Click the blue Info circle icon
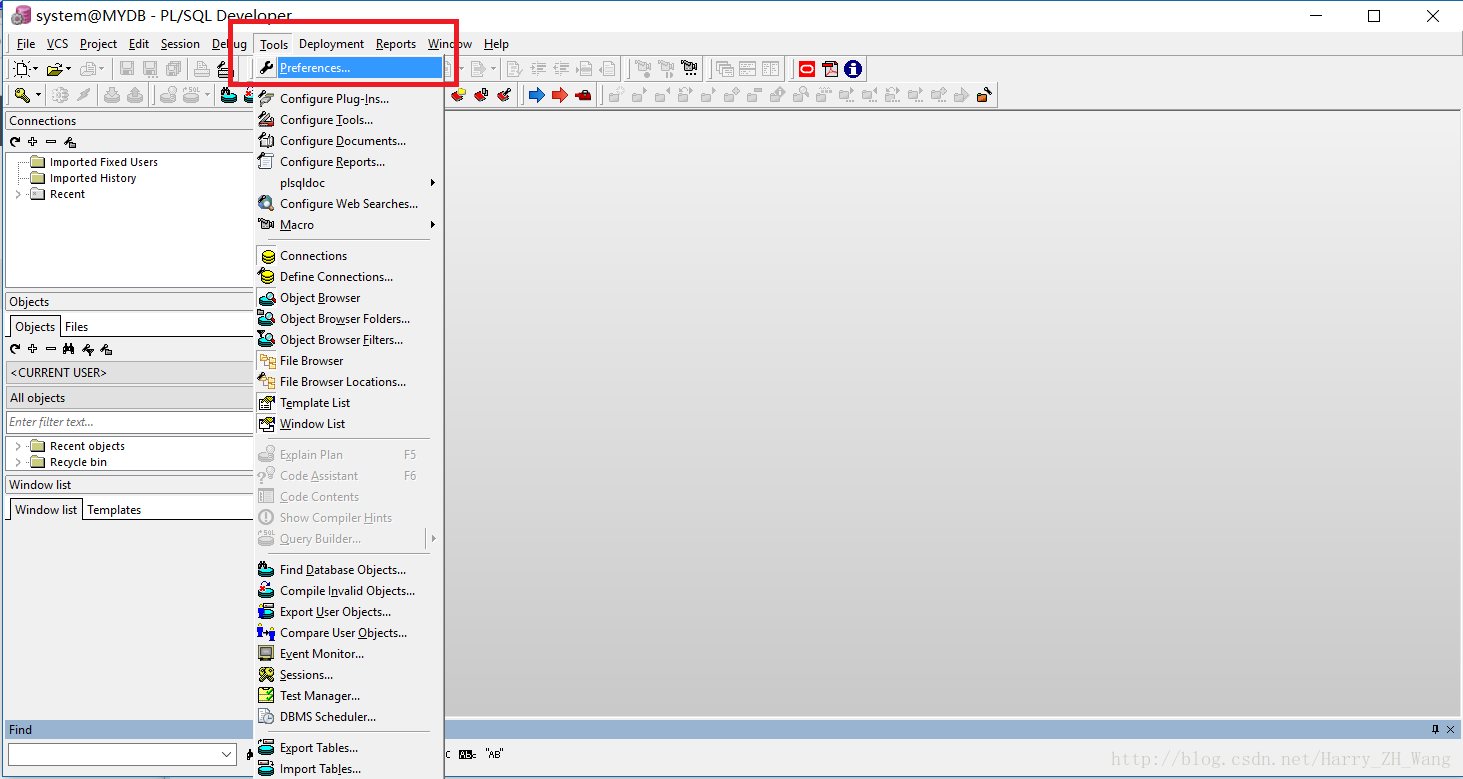Screen dimensions: 1463x779 (x=853, y=69)
